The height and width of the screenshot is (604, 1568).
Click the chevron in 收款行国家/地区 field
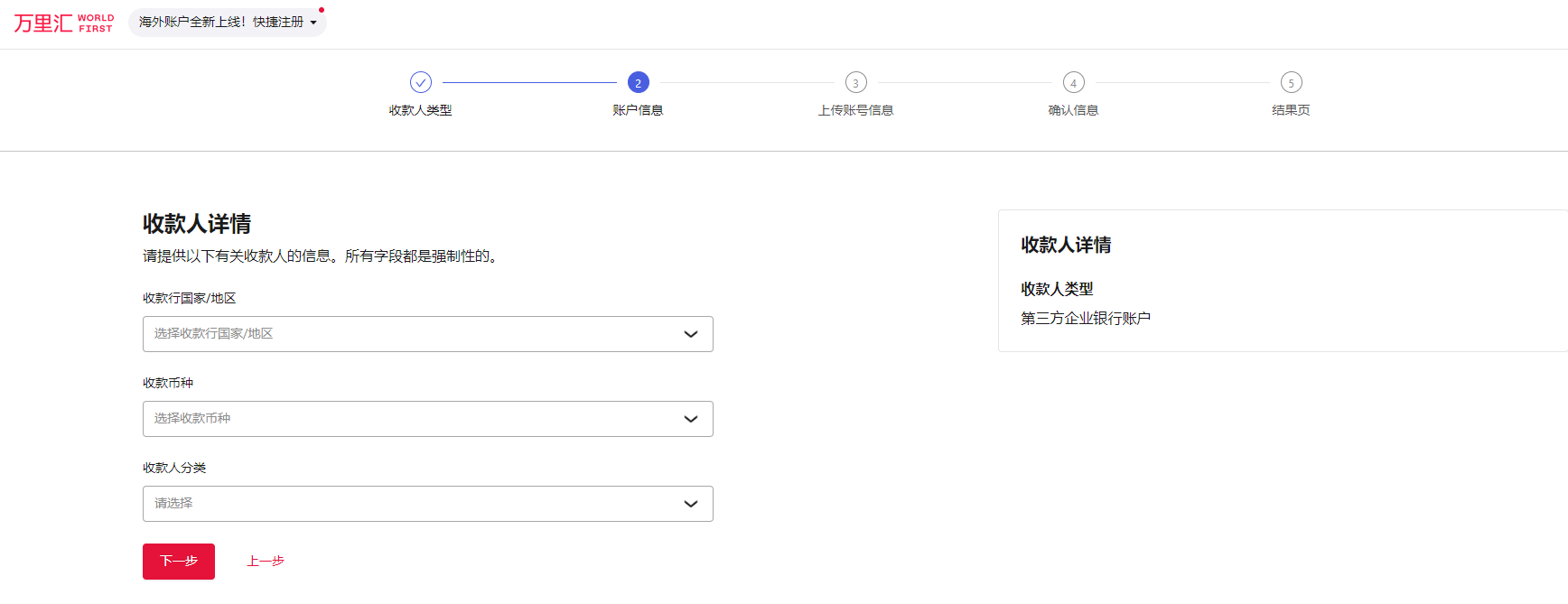click(x=691, y=334)
